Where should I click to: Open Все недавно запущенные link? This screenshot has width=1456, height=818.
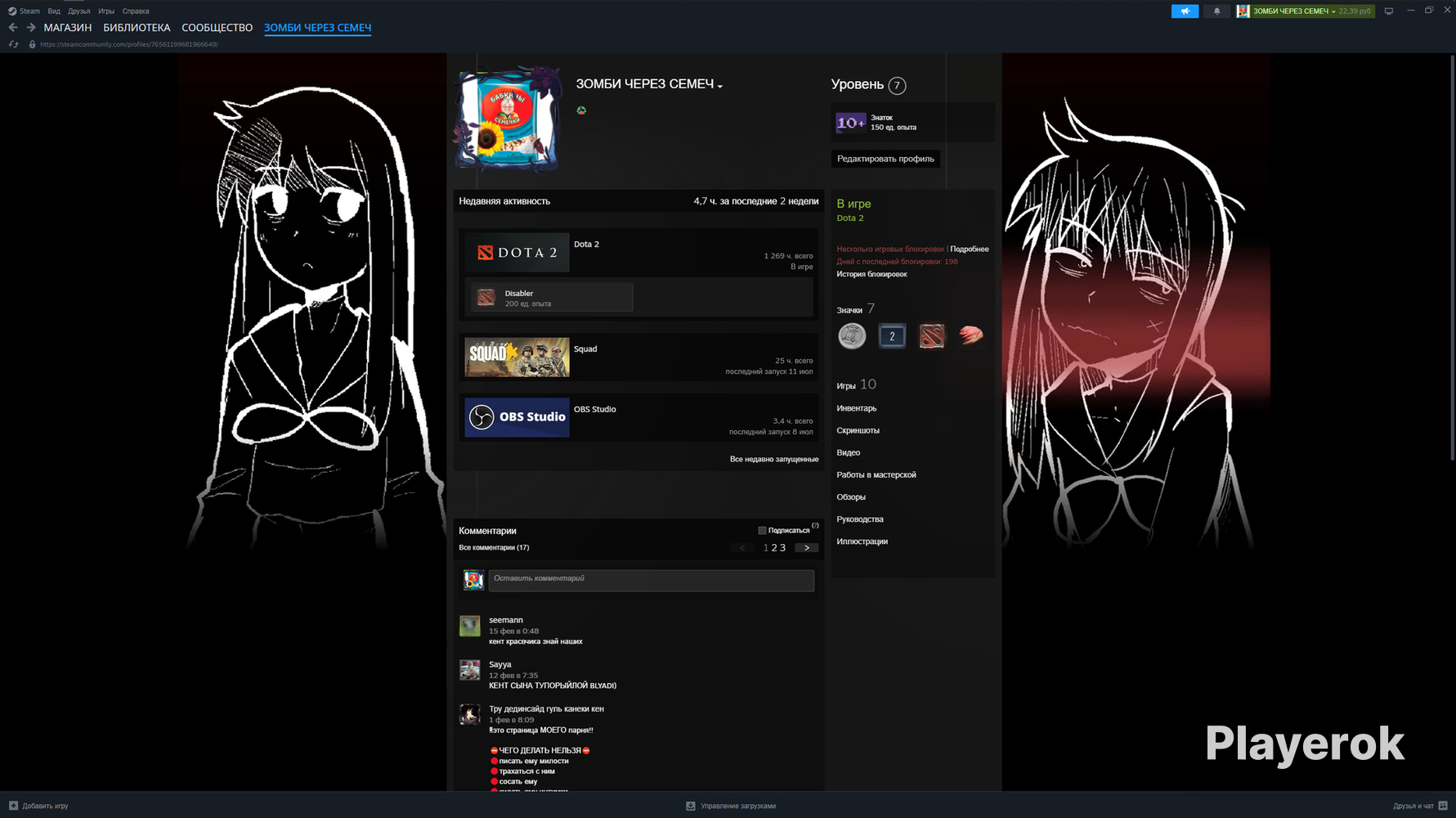click(774, 459)
